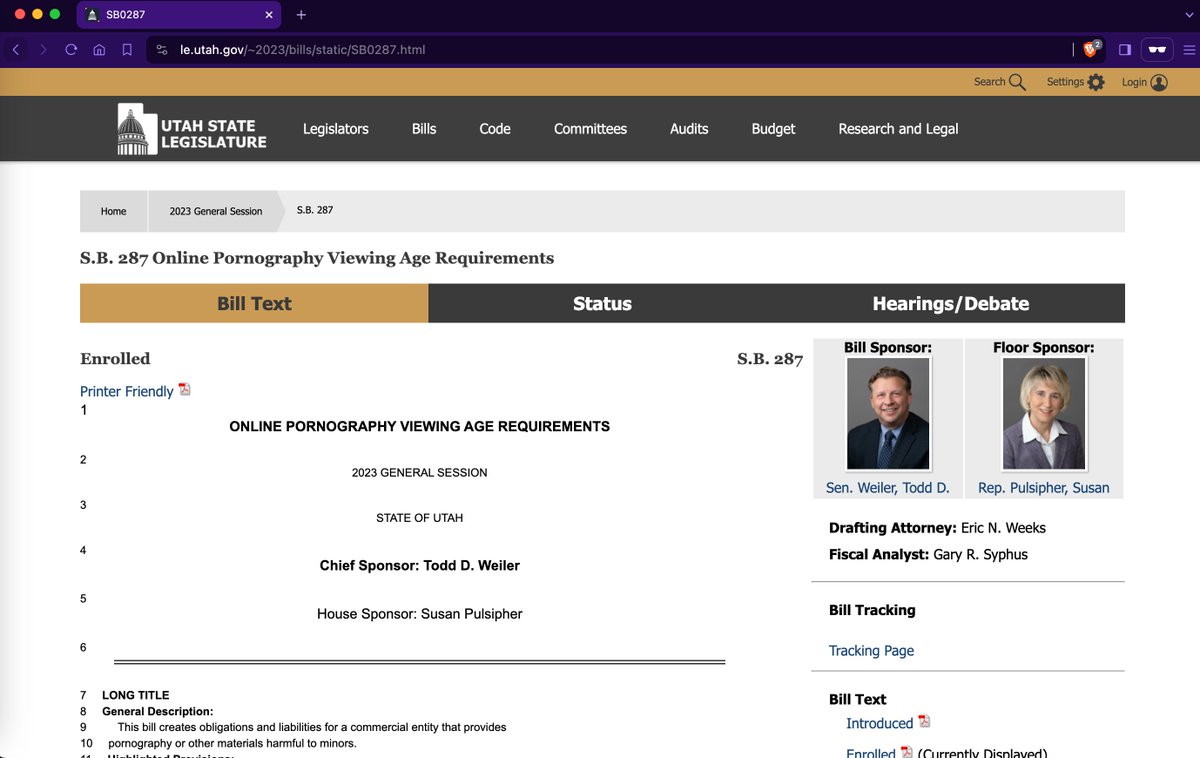The width and height of the screenshot is (1200, 758).
Task: Expand the tab list chevron
Action: [1187, 15]
